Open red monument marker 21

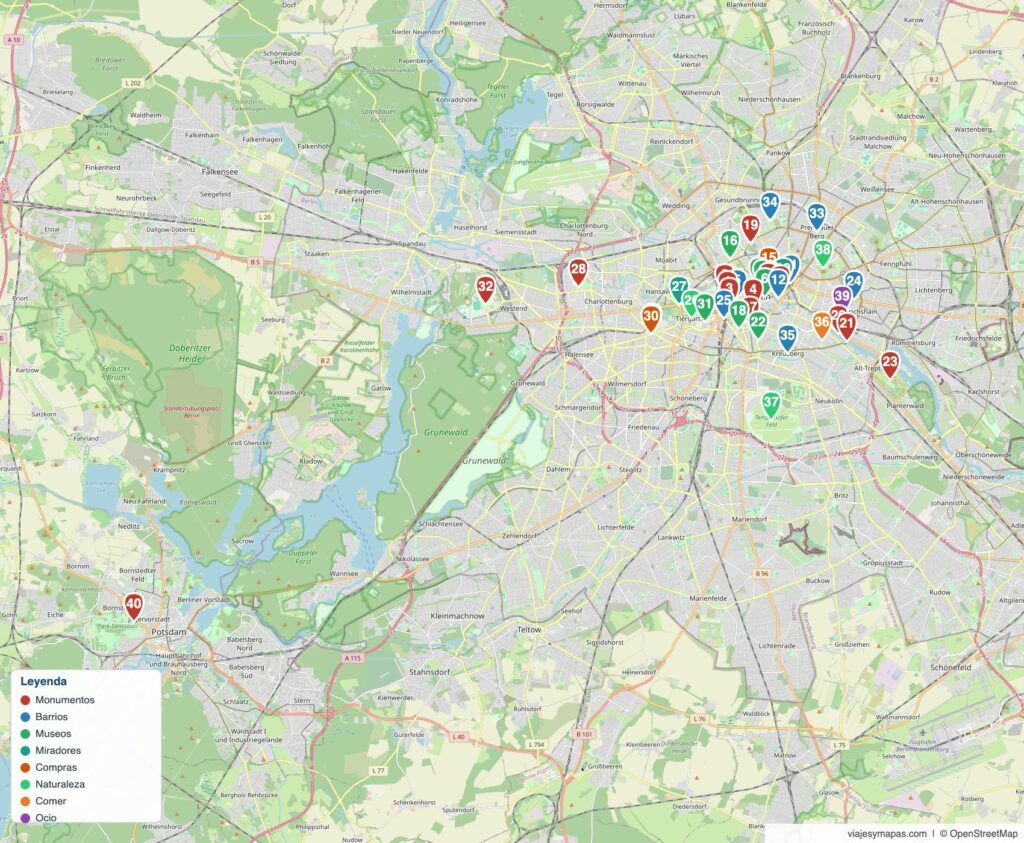point(846,325)
